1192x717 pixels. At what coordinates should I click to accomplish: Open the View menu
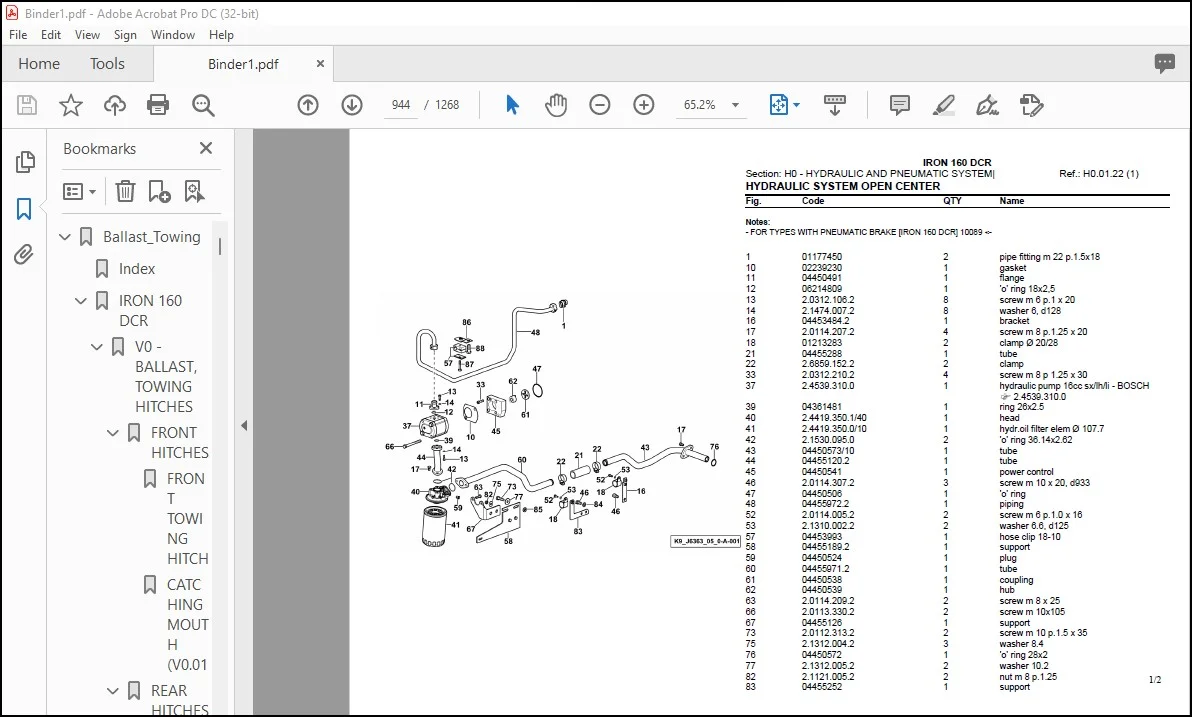(x=87, y=35)
